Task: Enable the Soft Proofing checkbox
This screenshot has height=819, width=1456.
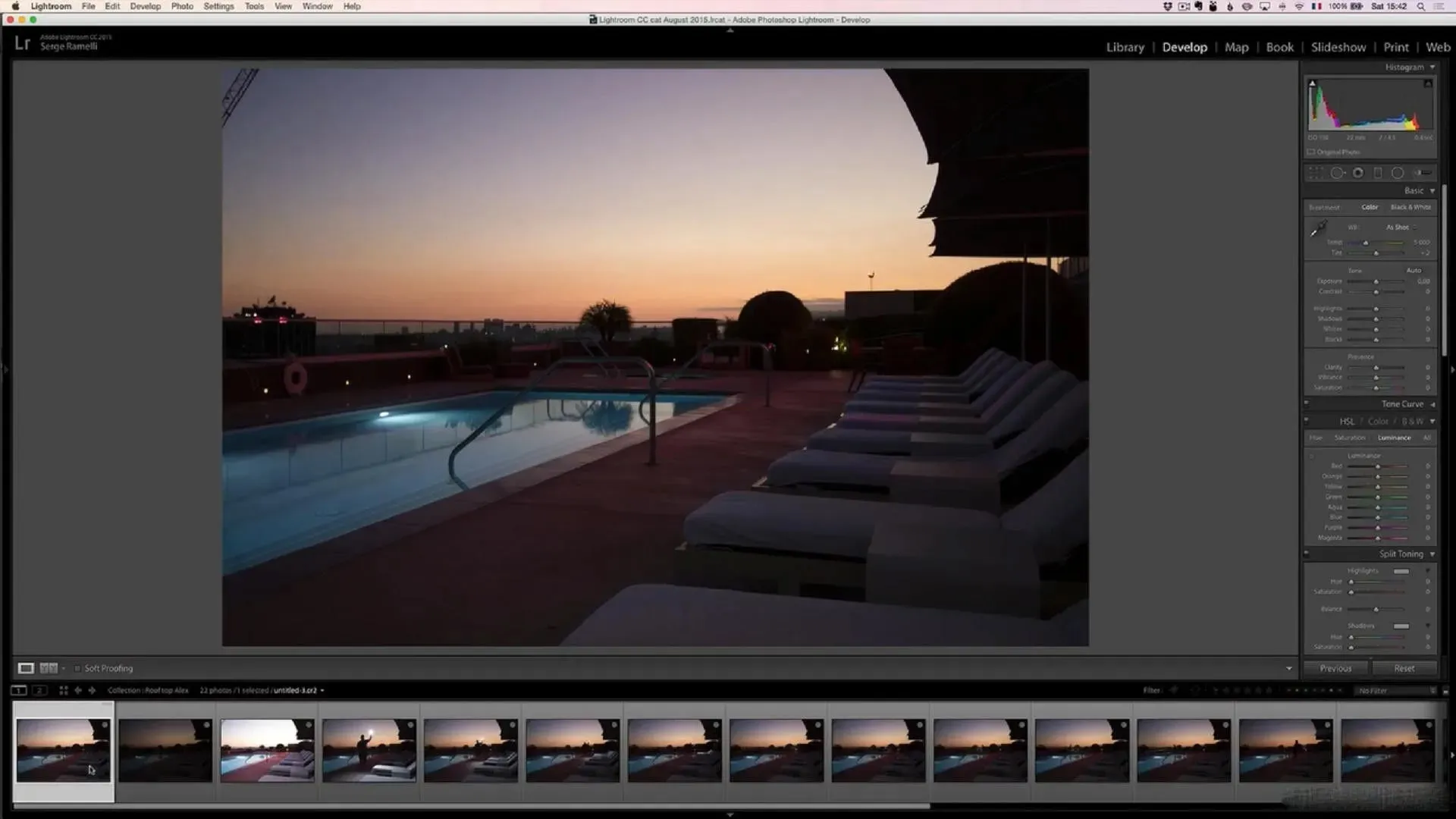Action: tap(77, 668)
